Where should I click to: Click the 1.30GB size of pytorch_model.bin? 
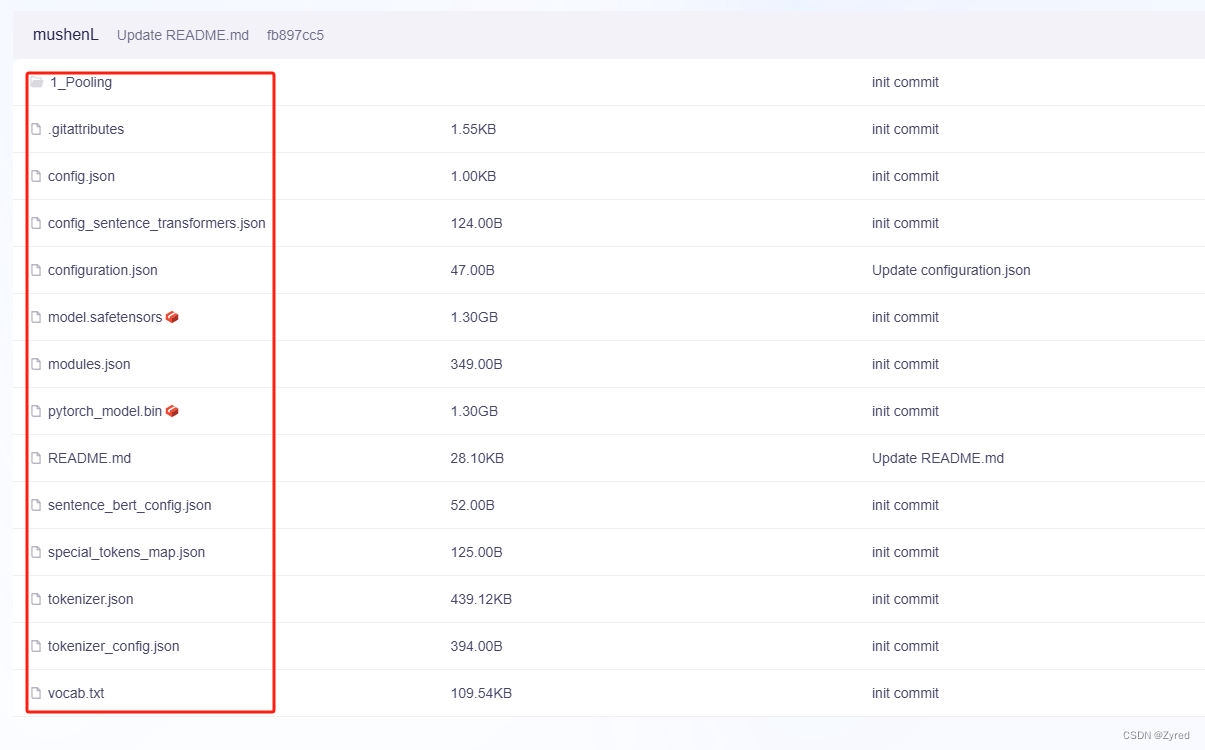(474, 411)
